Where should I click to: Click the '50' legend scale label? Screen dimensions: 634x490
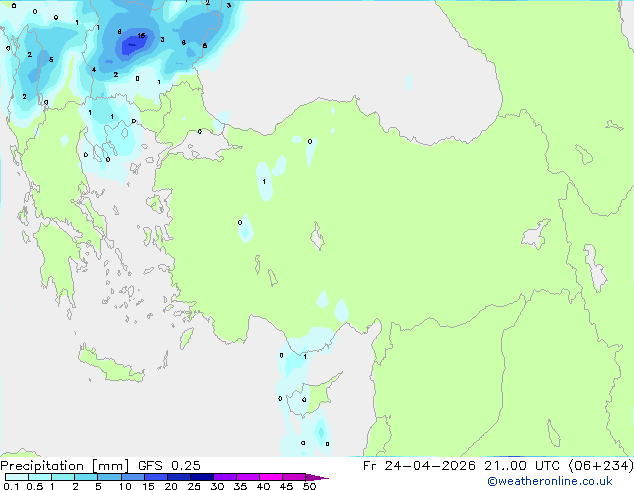click(309, 486)
